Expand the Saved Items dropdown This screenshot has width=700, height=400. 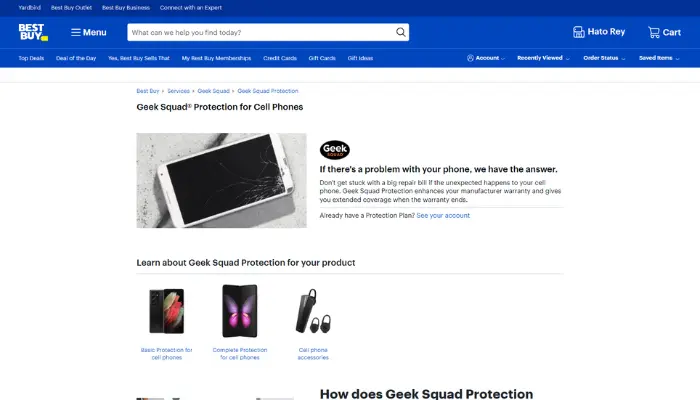coord(659,58)
